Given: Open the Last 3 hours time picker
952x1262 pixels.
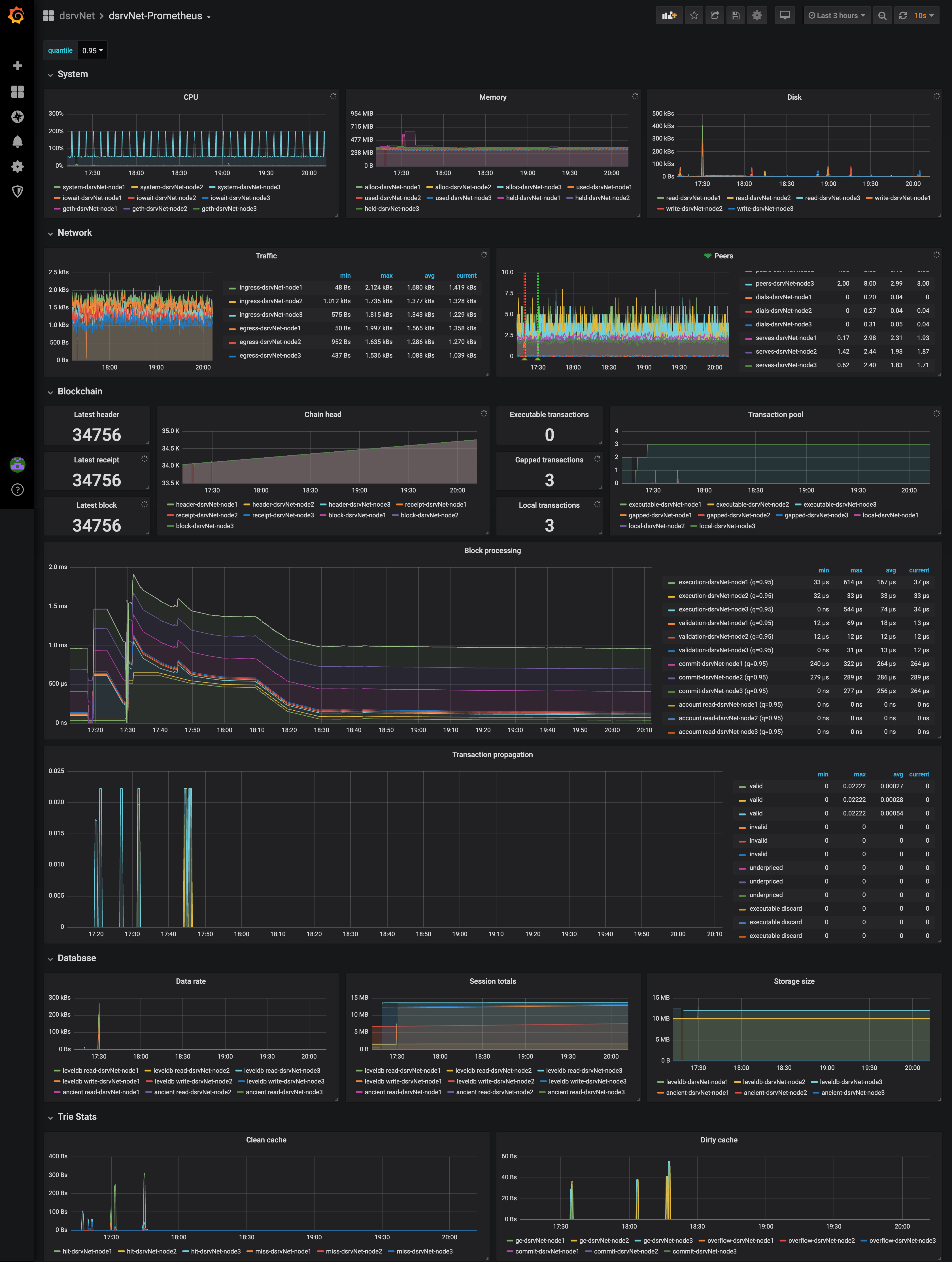Looking at the screenshot, I should pos(836,15).
